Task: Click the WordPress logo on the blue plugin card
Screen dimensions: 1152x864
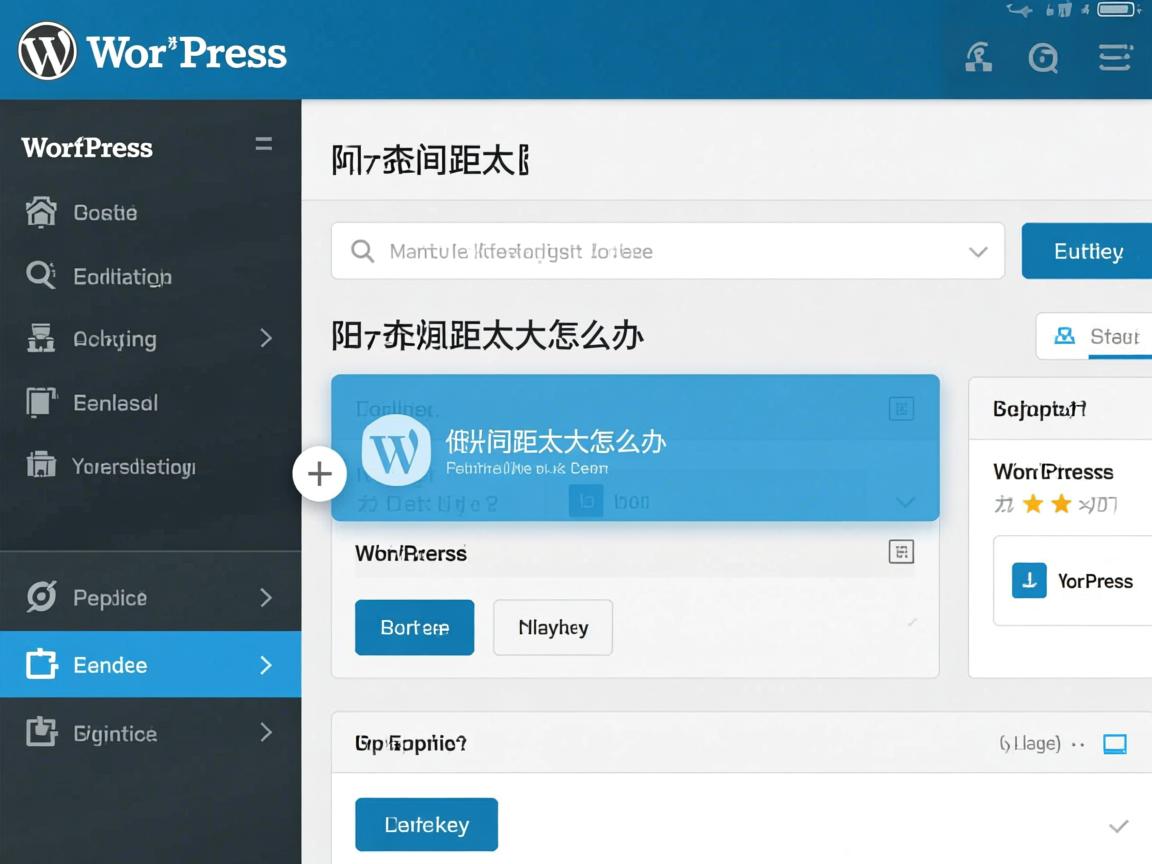Action: [396, 451]
